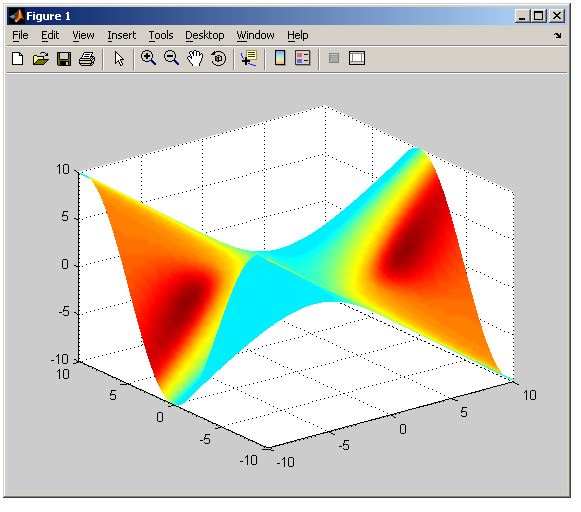Screen dimensions: 581x512
Task: Click the Figure 1 title bar text
Action: [x=48, y=16]
